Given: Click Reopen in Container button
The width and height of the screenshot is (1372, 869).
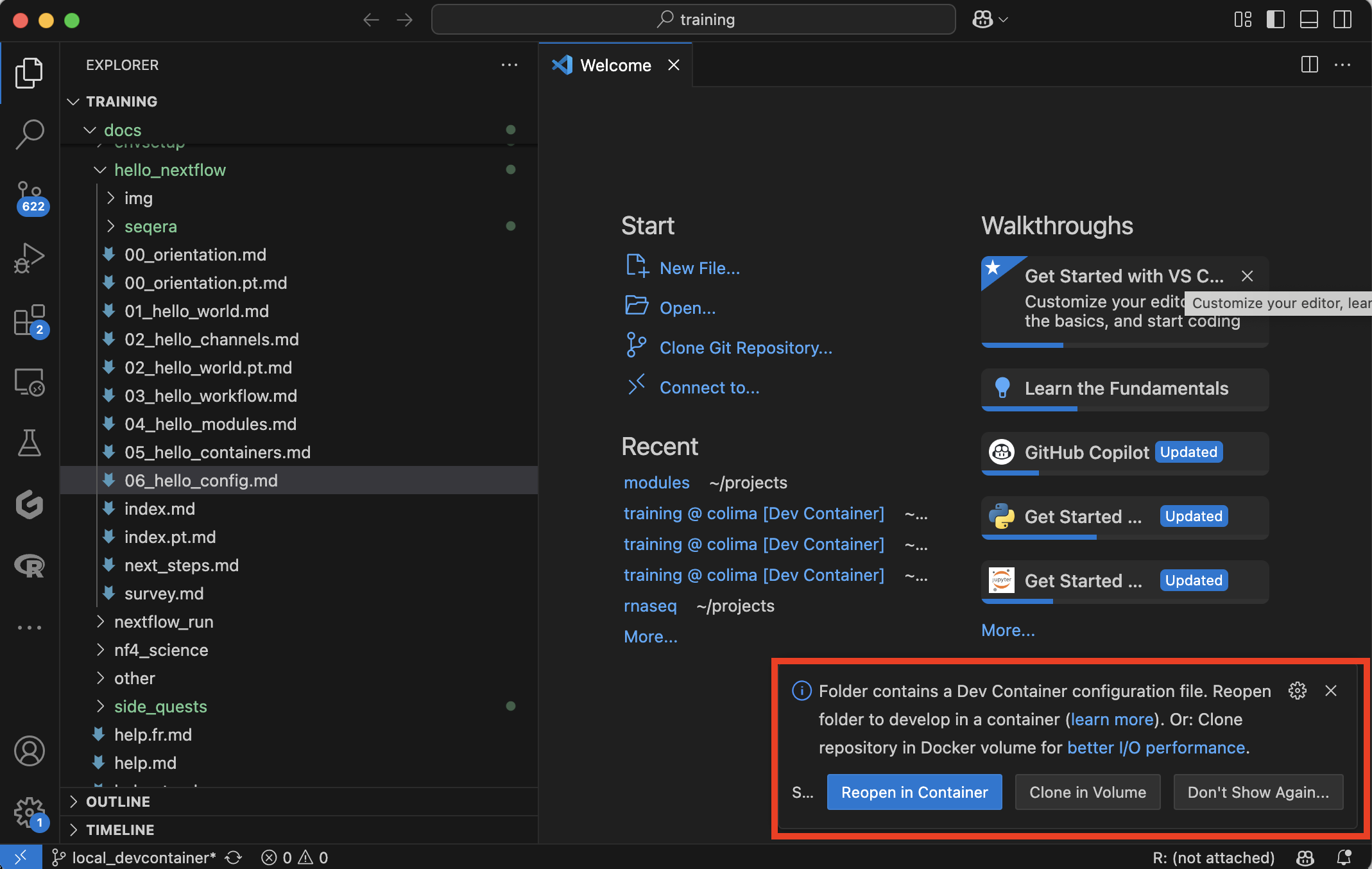Looking at the screenshot, I should click(914, 792).
